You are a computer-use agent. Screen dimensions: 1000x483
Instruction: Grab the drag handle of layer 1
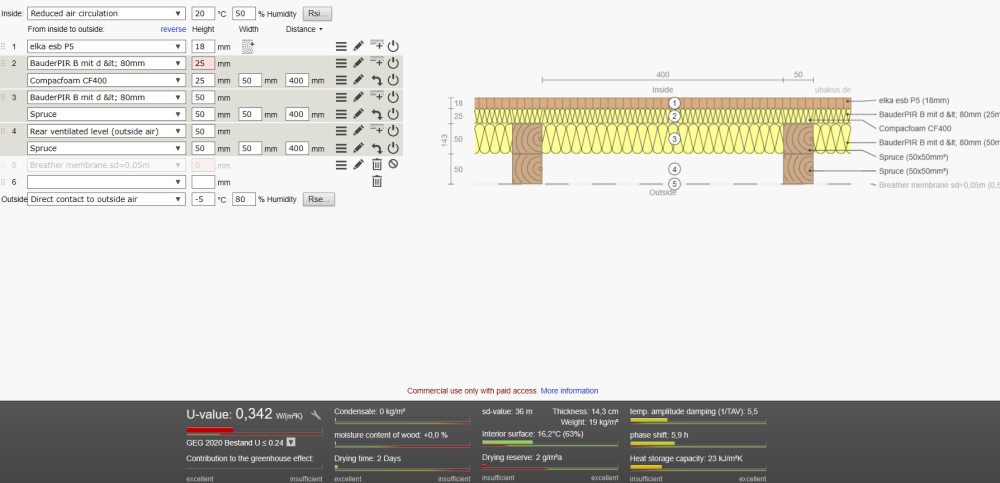(x=3, y=47)
